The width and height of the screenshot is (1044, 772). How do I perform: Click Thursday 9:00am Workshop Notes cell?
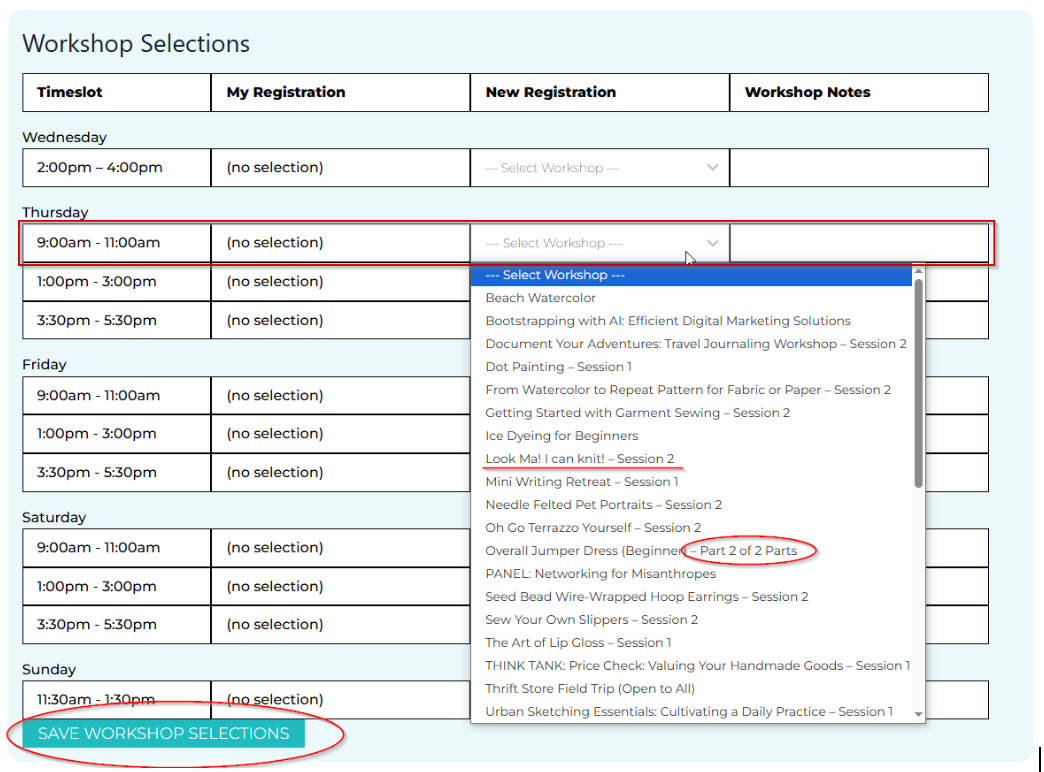[859, 243]
